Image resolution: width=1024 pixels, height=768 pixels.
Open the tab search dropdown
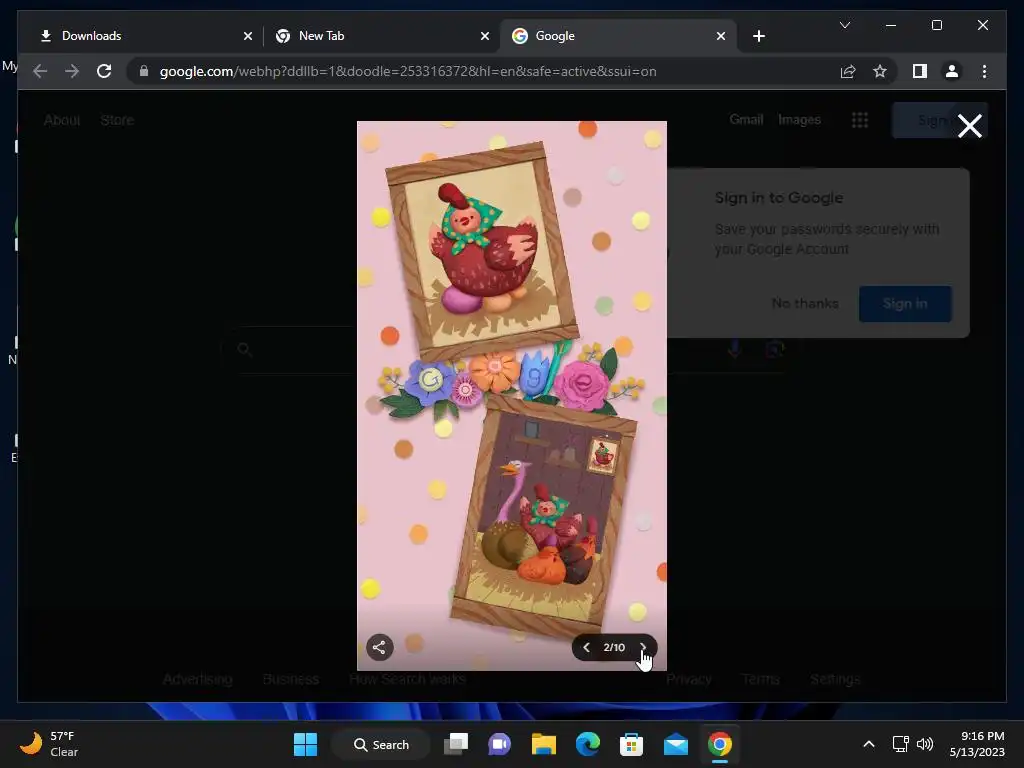[844, 25]
